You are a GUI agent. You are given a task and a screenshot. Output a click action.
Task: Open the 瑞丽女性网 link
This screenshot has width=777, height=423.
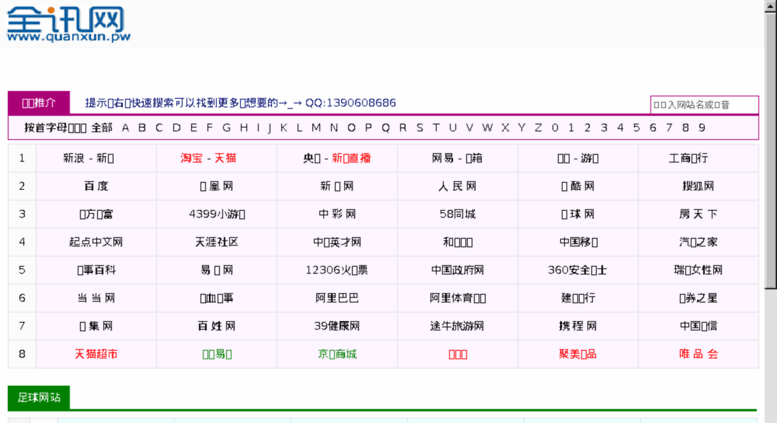tap(698, 270)
